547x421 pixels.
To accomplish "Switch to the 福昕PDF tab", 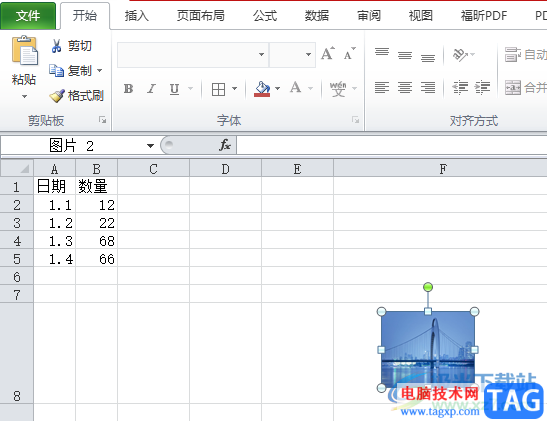I will (484, 16).
